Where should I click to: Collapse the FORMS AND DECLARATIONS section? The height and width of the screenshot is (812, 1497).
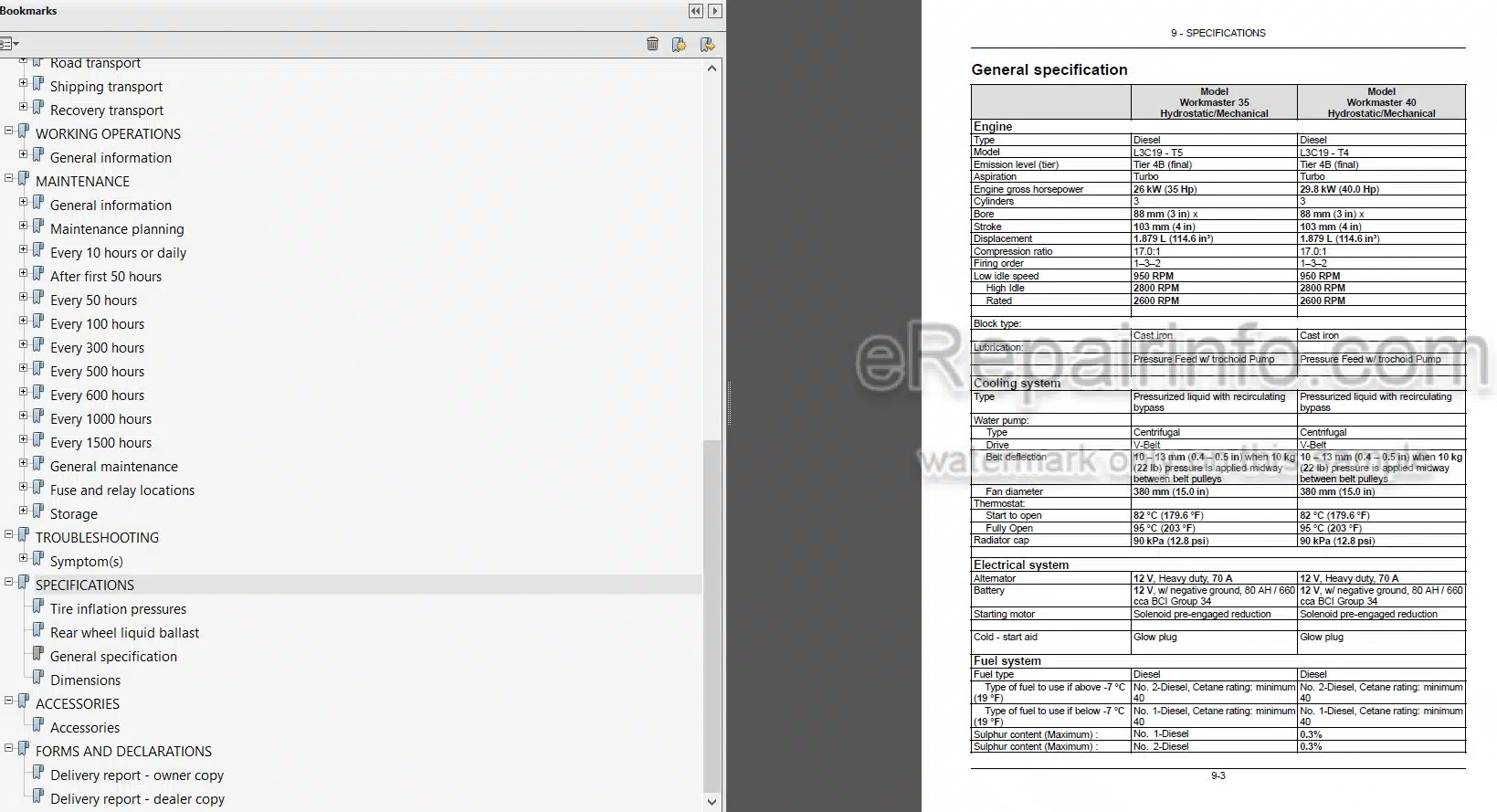(x=9, y=748)
